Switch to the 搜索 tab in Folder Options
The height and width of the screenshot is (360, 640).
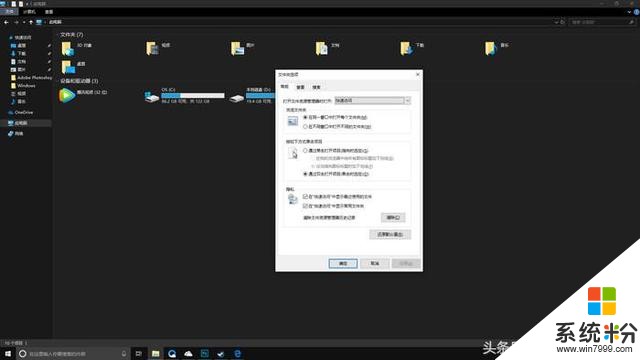[x=316, y=87]
